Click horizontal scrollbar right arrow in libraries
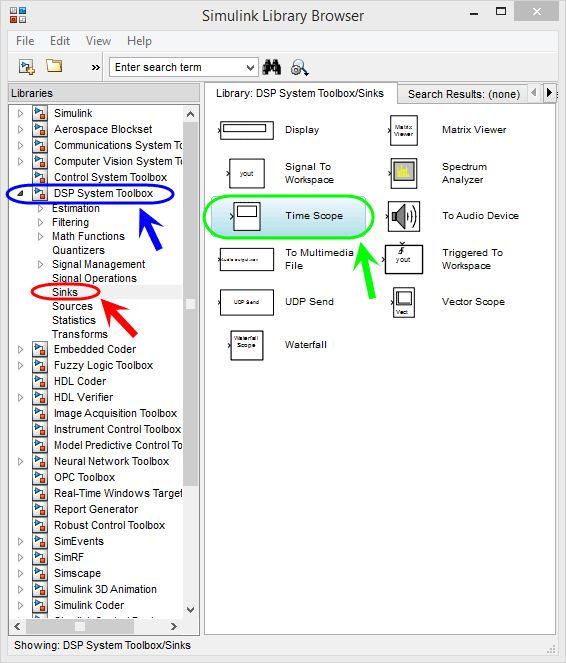 (x=174, y=626)
